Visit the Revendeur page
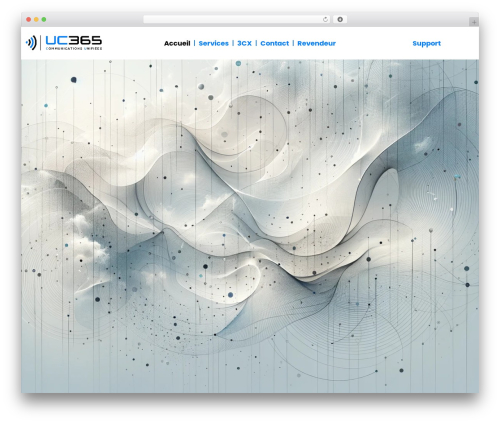500x423 pixels. (x=316, y=43)
